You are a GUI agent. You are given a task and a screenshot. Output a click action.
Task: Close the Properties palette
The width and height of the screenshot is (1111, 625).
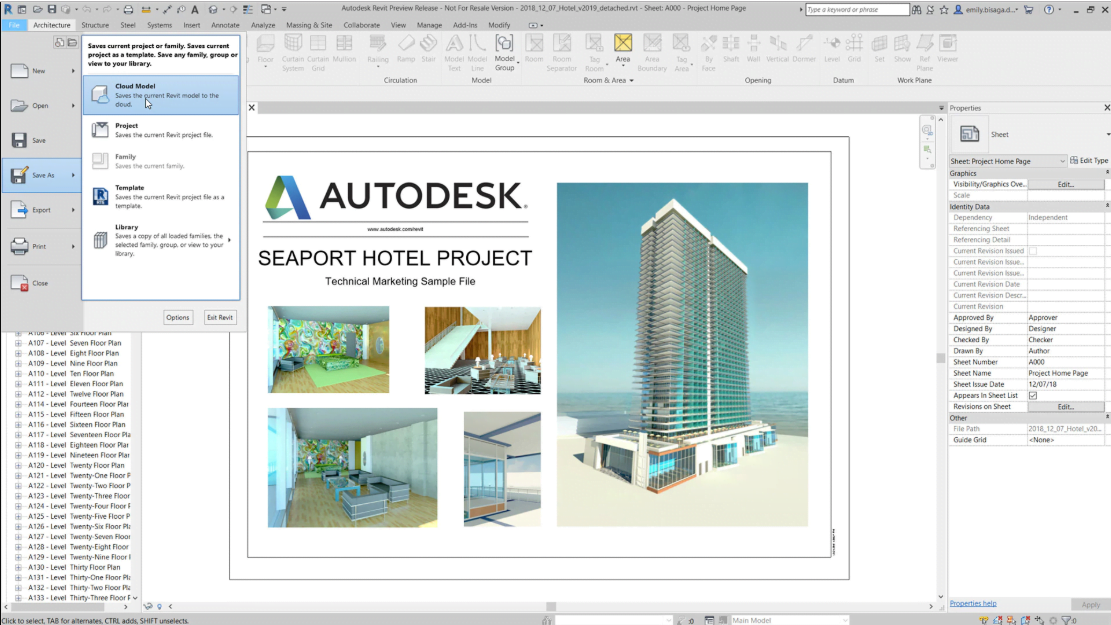coord(1106,108)
